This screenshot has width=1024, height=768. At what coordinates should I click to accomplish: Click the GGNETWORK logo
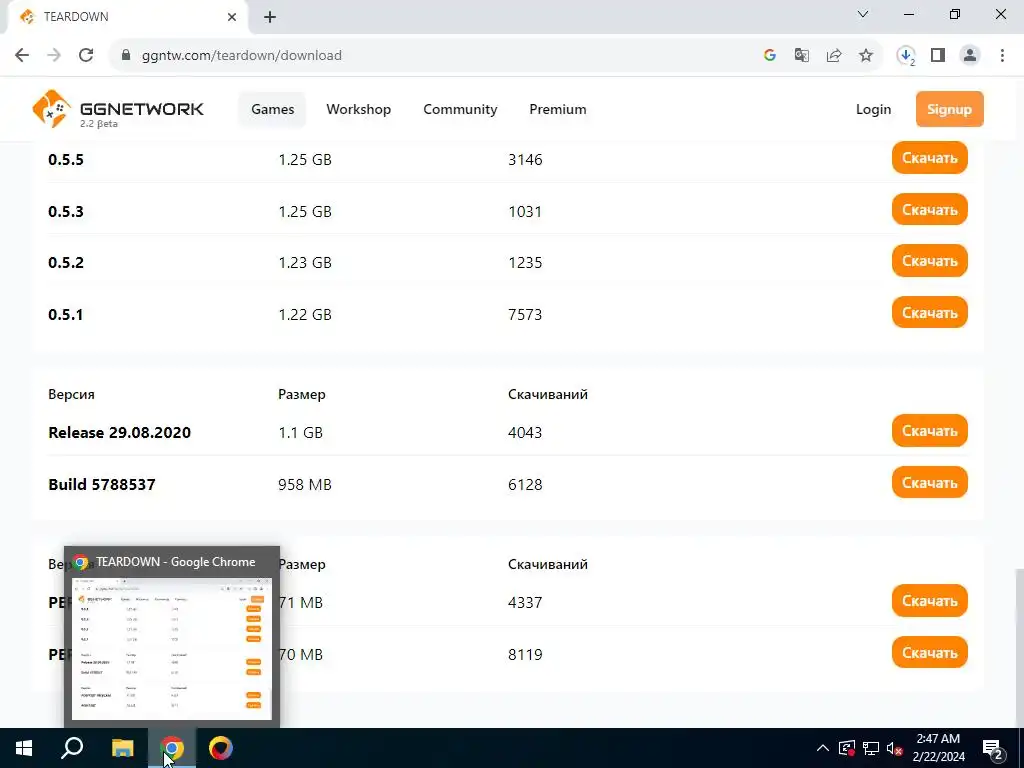[118, 109]
